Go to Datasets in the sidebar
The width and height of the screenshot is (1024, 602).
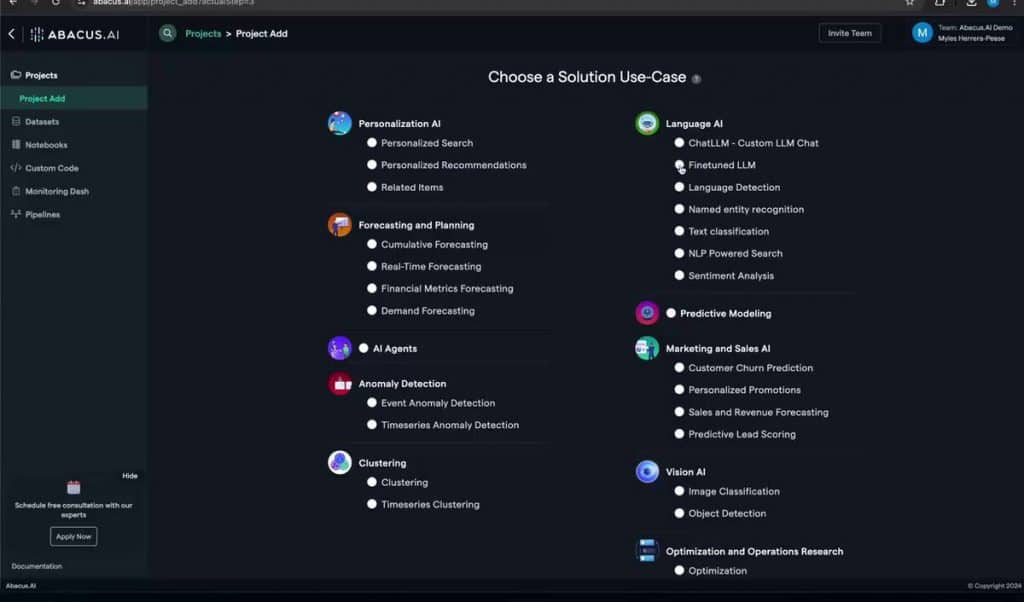pos(42,122)
